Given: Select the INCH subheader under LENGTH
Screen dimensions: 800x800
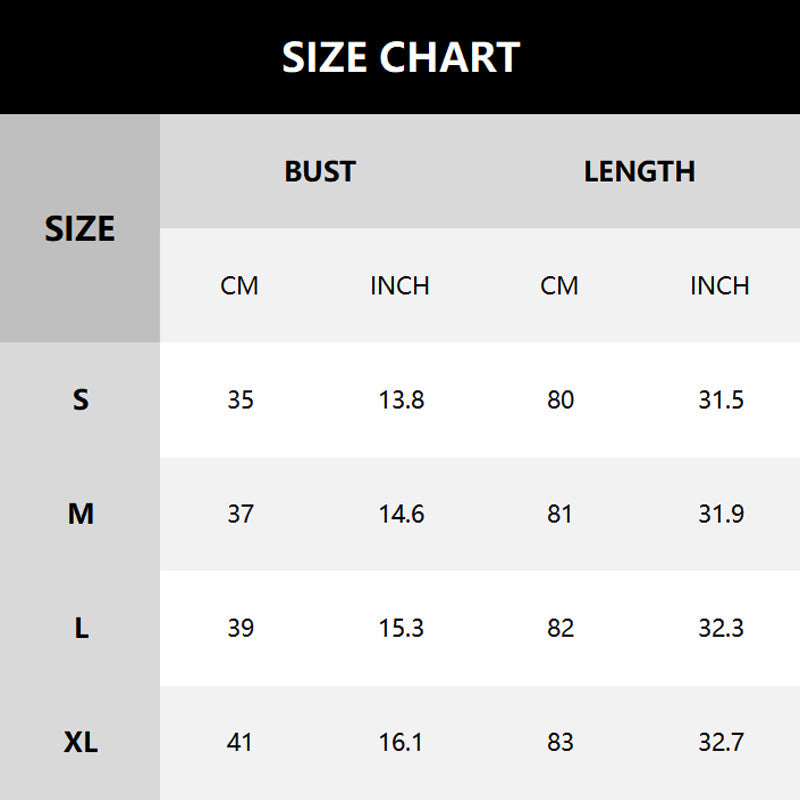Looking at the screenshot, I should (x=719, y=286).
